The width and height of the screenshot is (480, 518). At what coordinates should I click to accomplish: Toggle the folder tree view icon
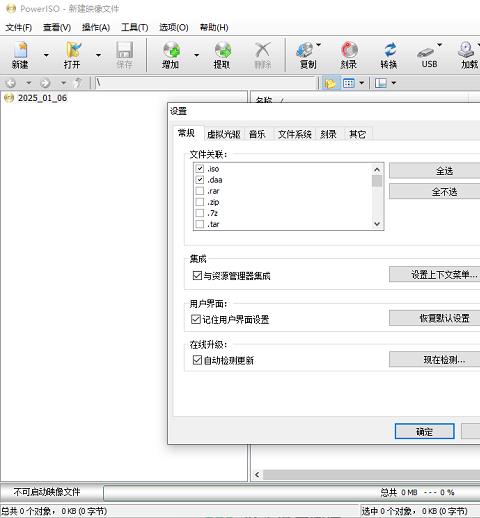(330, 83)
